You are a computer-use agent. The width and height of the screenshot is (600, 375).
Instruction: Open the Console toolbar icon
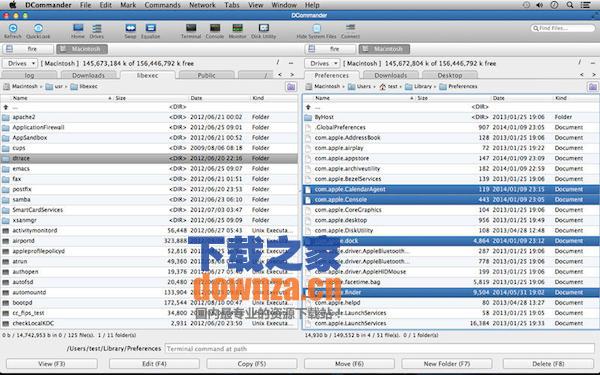(x=215, y=31)
